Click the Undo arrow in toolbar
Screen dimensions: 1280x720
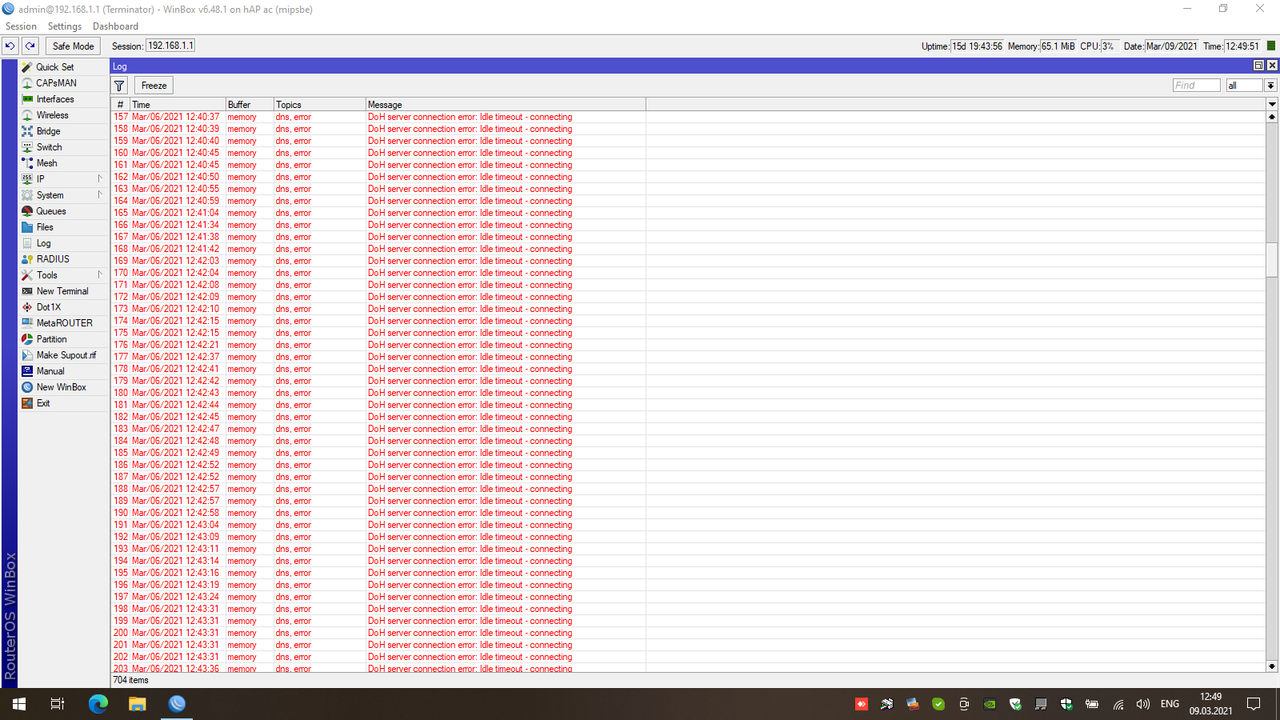pos(10,46)
